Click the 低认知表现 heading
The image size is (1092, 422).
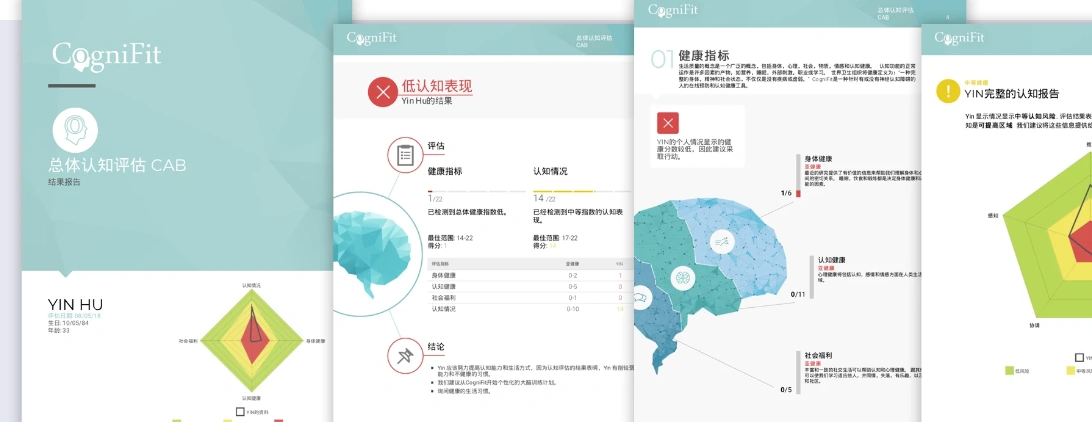(x=437, y=86)
